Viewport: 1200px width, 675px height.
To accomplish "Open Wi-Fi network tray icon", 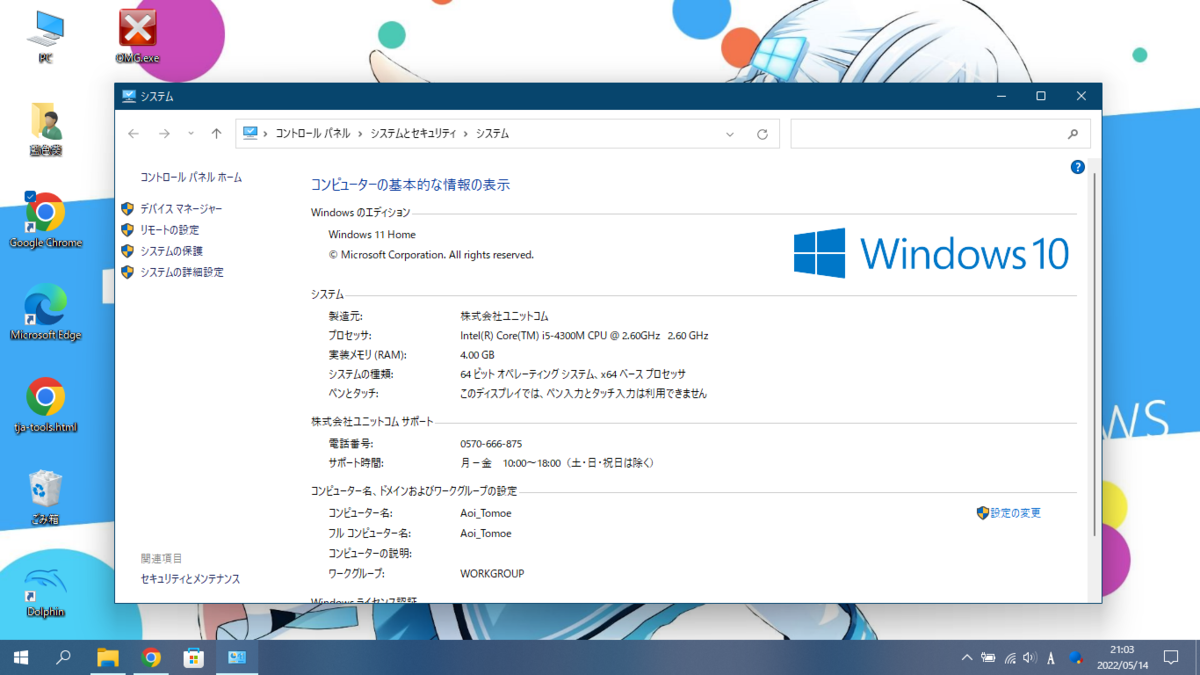I will (x=1009, y=658).
